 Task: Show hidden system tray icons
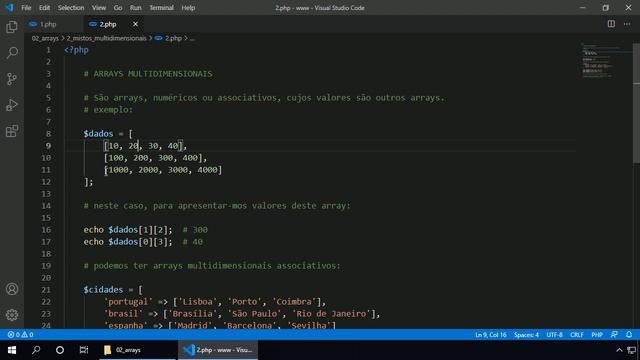[619, 350]
